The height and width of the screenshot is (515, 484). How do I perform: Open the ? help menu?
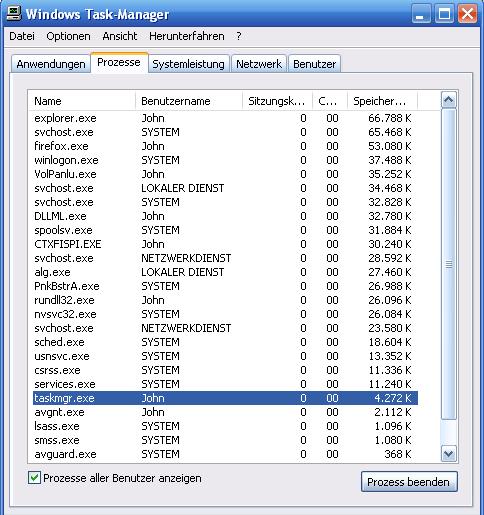[x=239, y=36]
